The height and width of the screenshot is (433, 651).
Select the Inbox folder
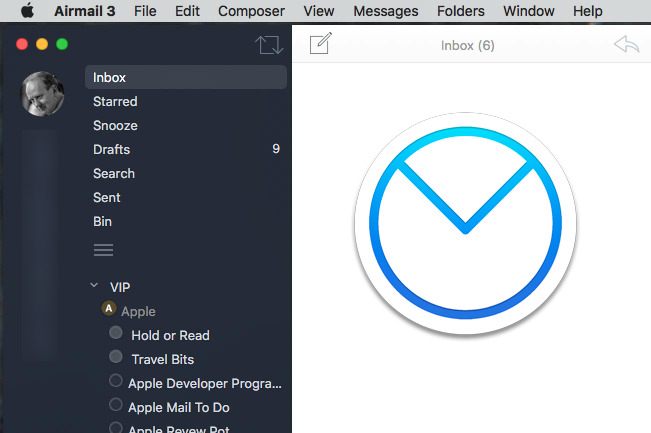point(110,77)
